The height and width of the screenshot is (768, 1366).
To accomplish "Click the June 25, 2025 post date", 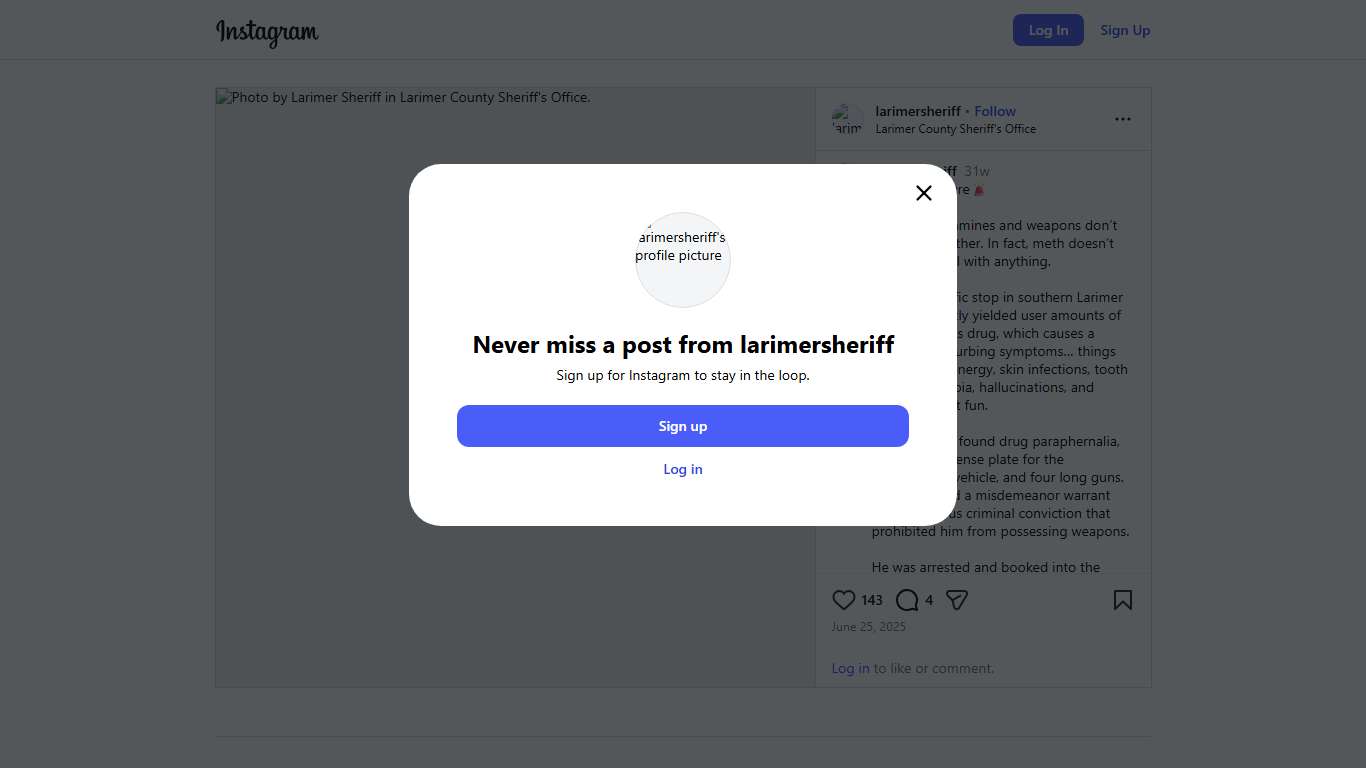I will 868,627.
